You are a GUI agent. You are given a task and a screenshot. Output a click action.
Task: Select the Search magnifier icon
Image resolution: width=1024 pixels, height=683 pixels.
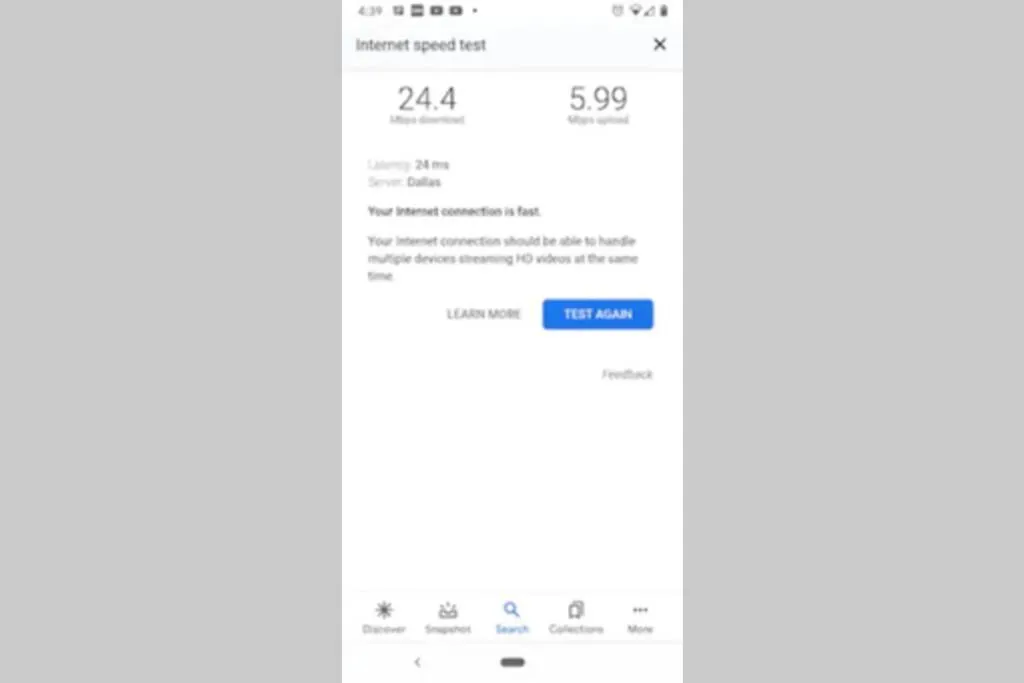click(x=511, y=610)
